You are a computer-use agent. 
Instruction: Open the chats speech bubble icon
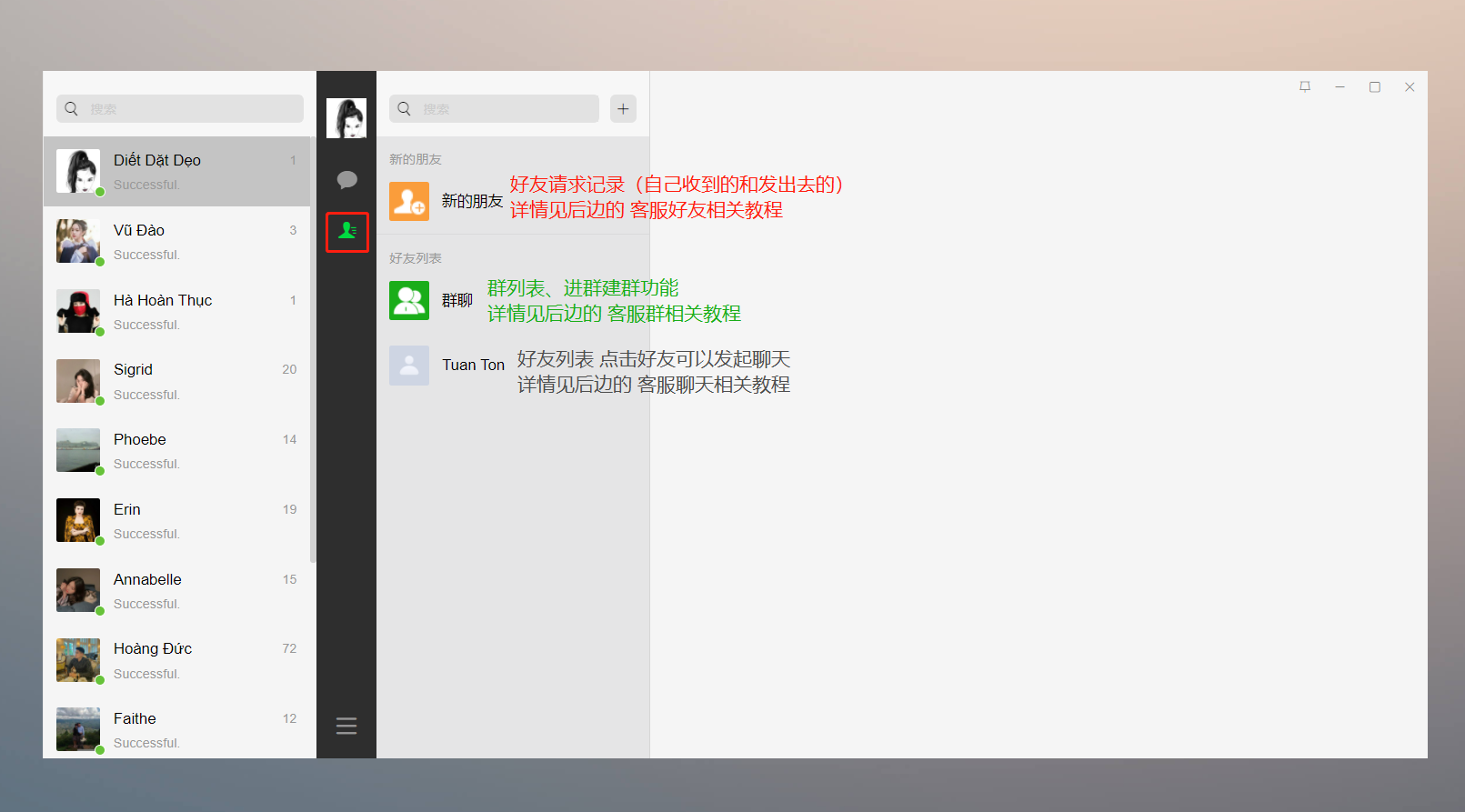pos(346,180)
